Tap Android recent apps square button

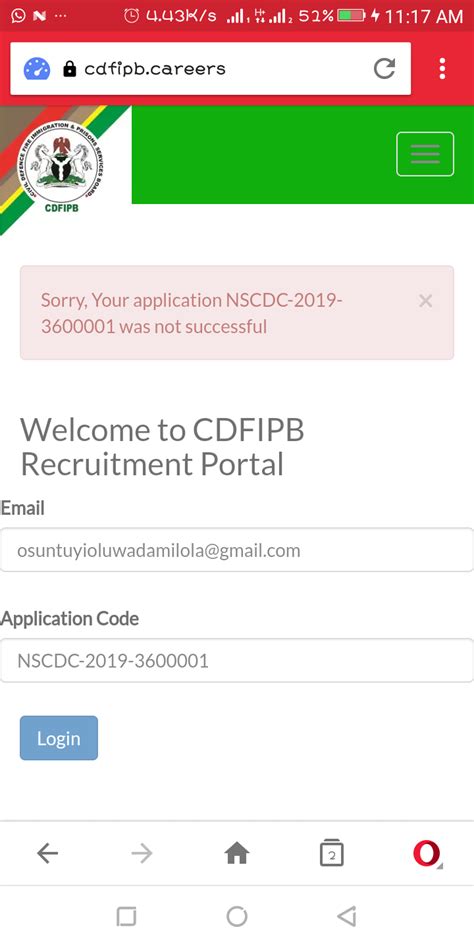click(126, 917)
